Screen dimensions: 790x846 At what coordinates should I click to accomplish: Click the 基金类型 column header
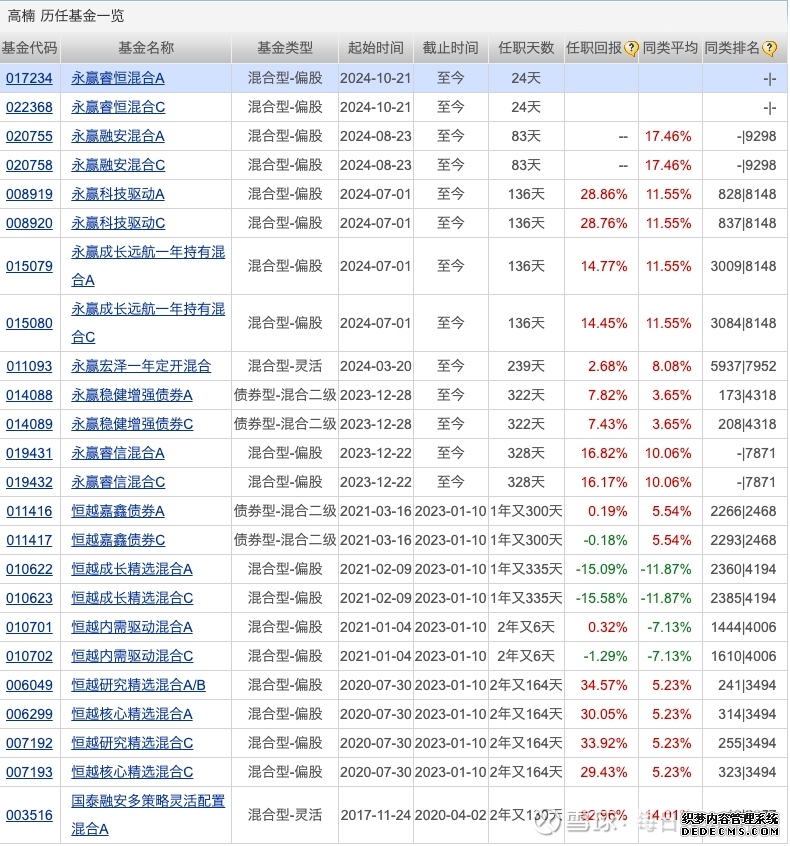click(285, 49)
